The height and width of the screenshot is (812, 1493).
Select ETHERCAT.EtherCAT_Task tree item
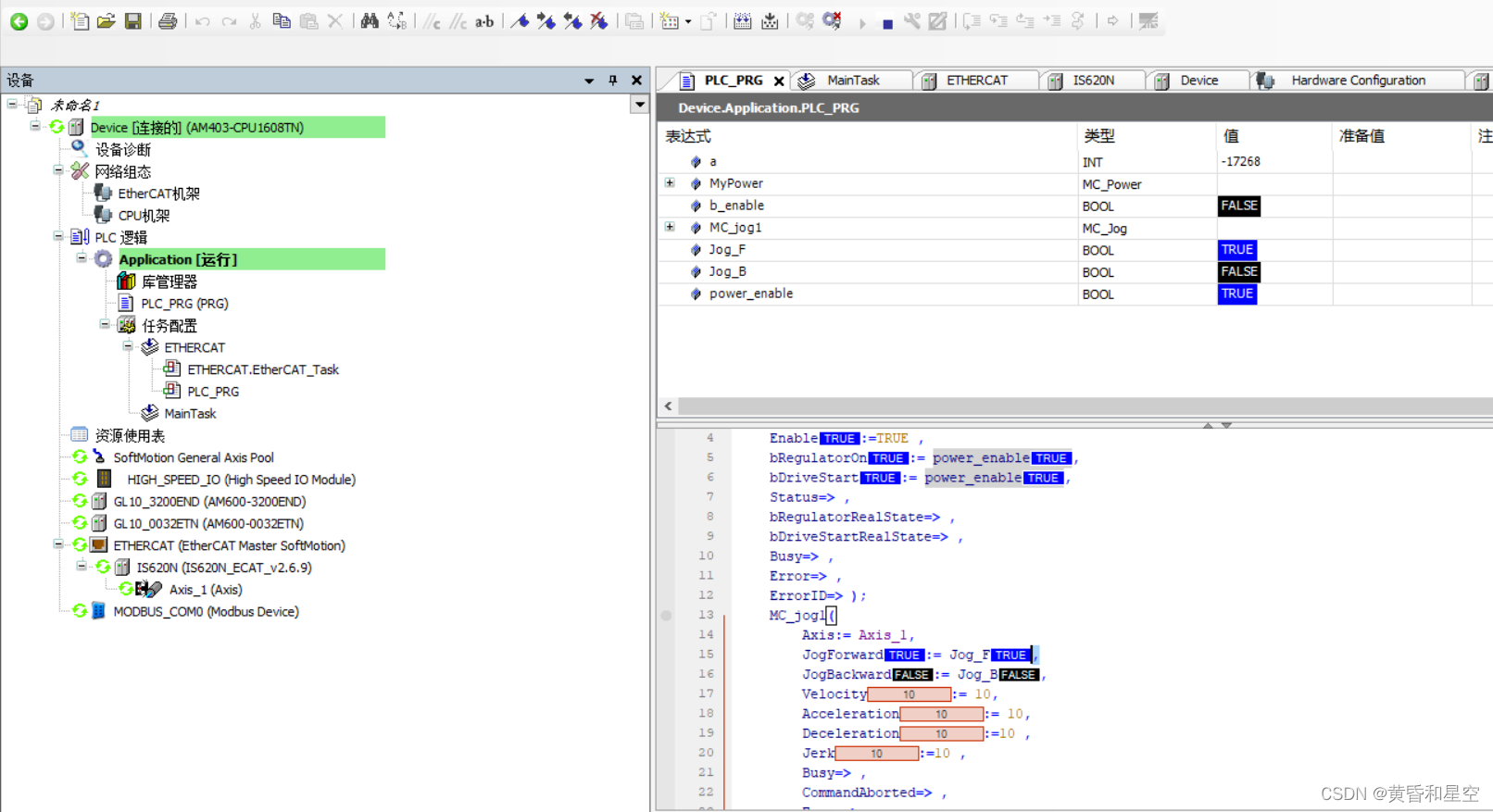(263, 369)
